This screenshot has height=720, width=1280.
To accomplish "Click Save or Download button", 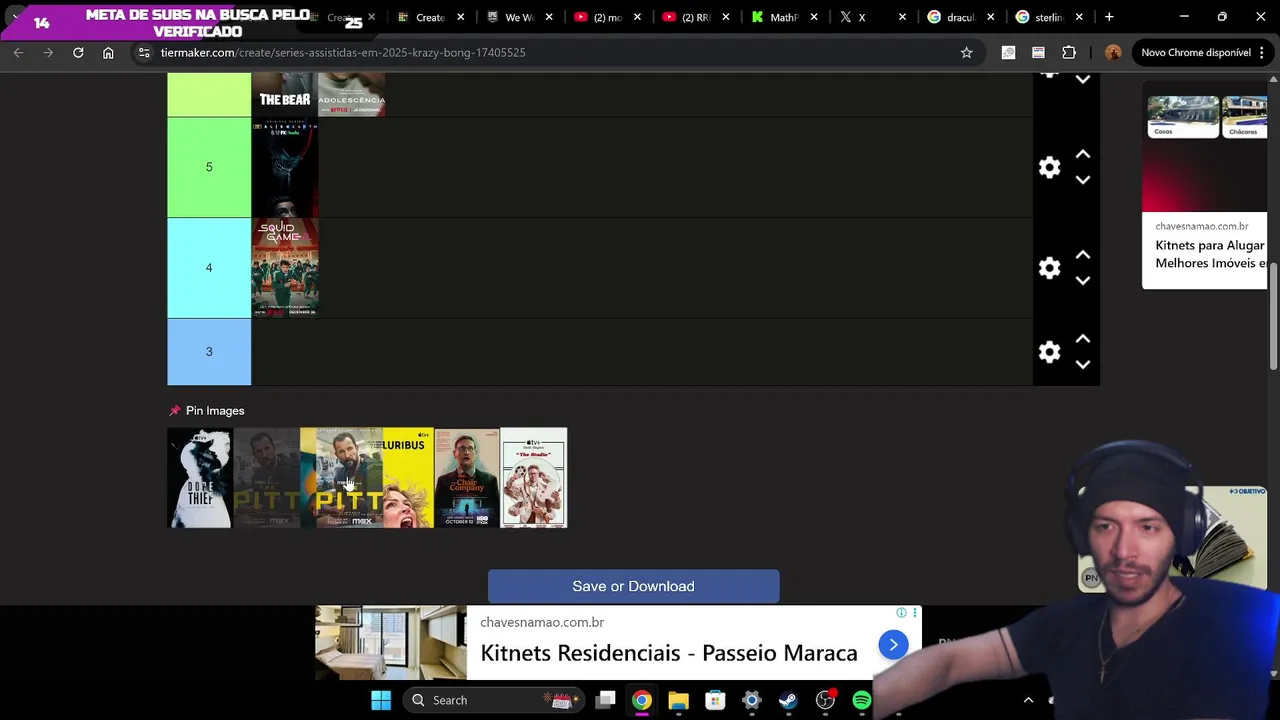I will (x=633, y=586).
